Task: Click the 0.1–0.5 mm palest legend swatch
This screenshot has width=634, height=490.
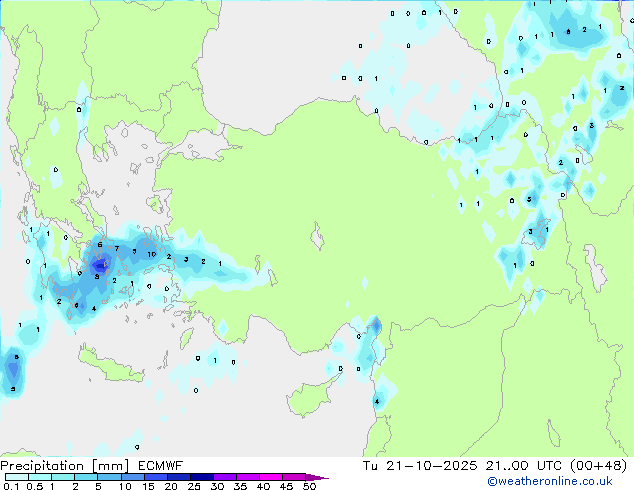Action: (17, 477)
